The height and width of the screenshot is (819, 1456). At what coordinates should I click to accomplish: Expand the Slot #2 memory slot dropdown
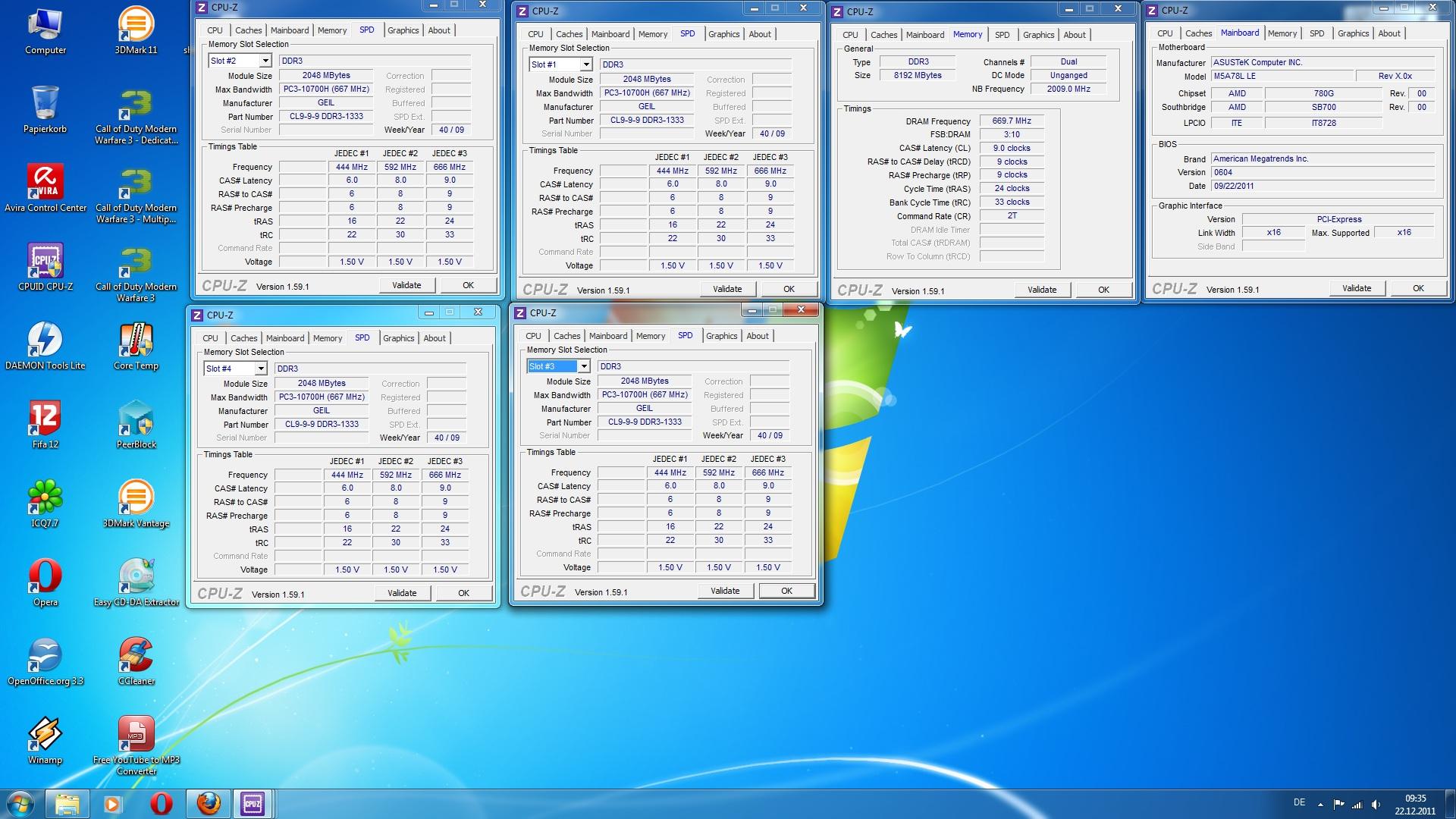tap(266, 61)
